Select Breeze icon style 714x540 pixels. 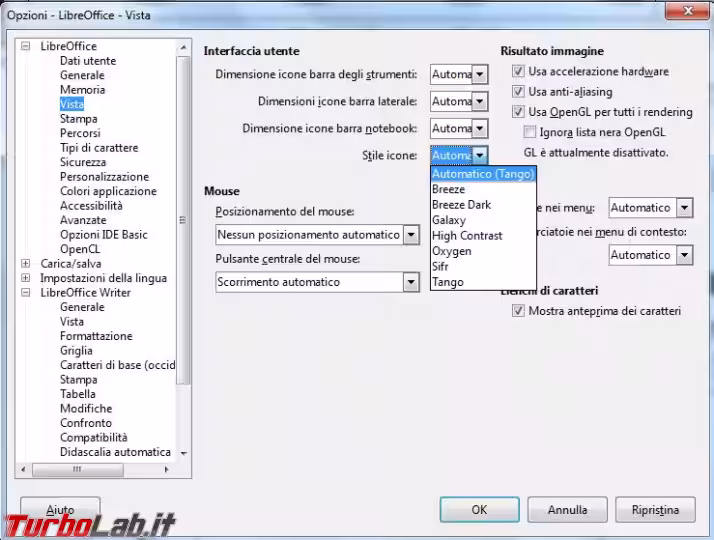tap(483, 189)
